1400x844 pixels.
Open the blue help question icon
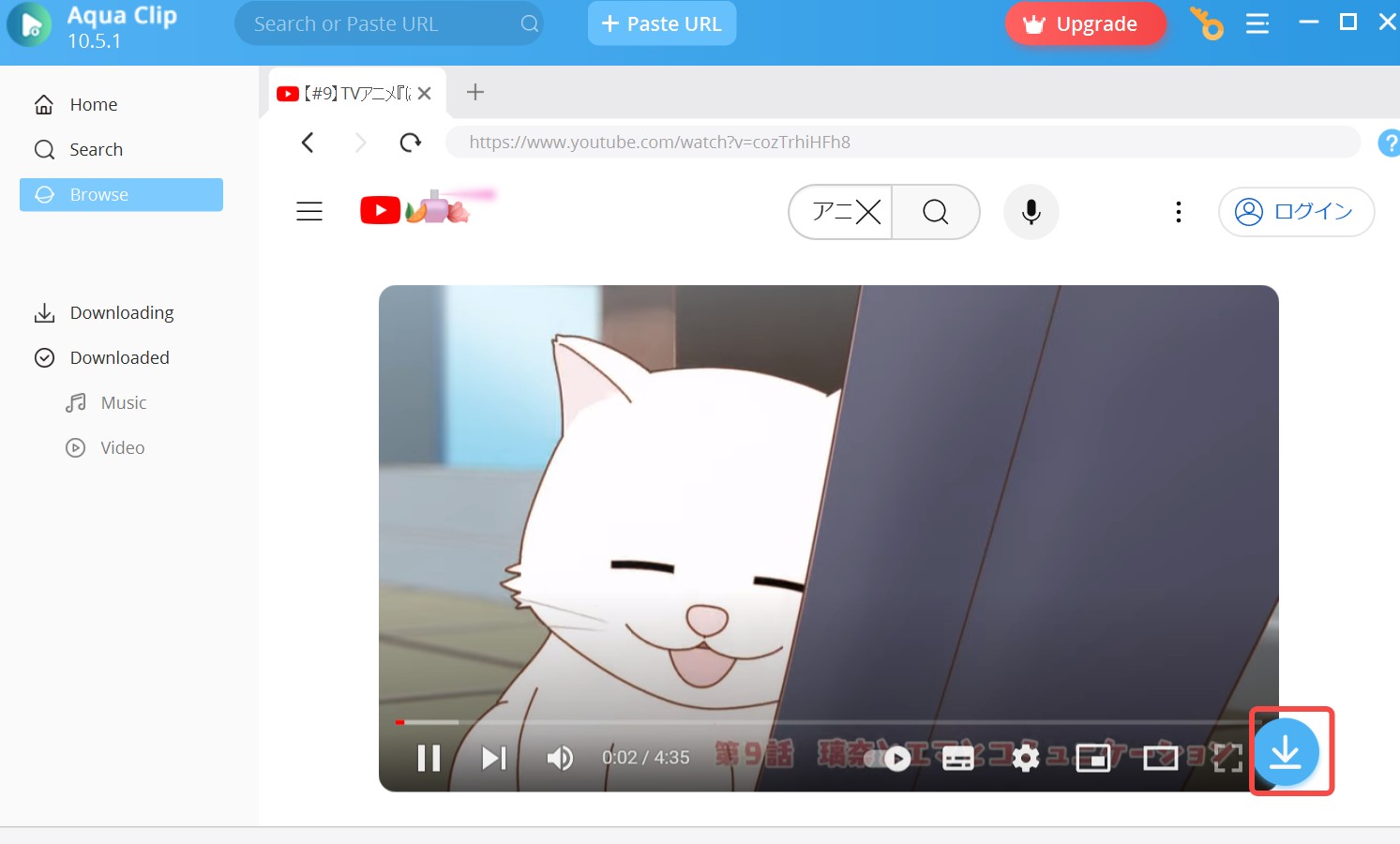pos(1389,143)
